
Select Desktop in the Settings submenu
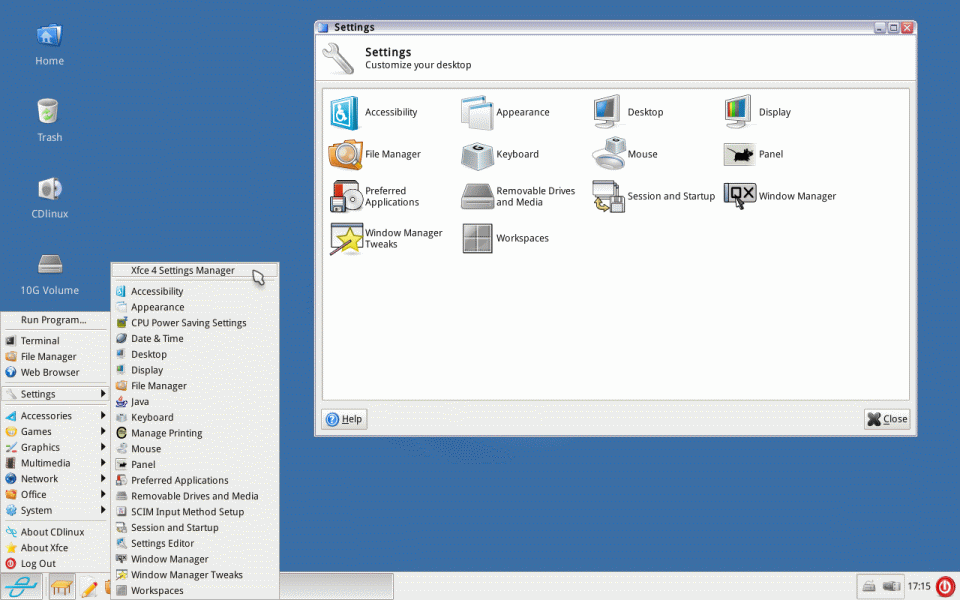[x=195, y=355]
